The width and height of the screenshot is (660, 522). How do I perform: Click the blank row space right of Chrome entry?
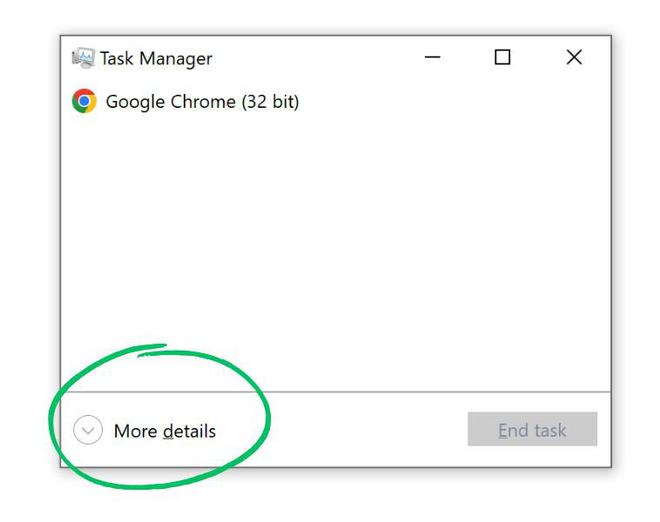click(x=450, y=101)
